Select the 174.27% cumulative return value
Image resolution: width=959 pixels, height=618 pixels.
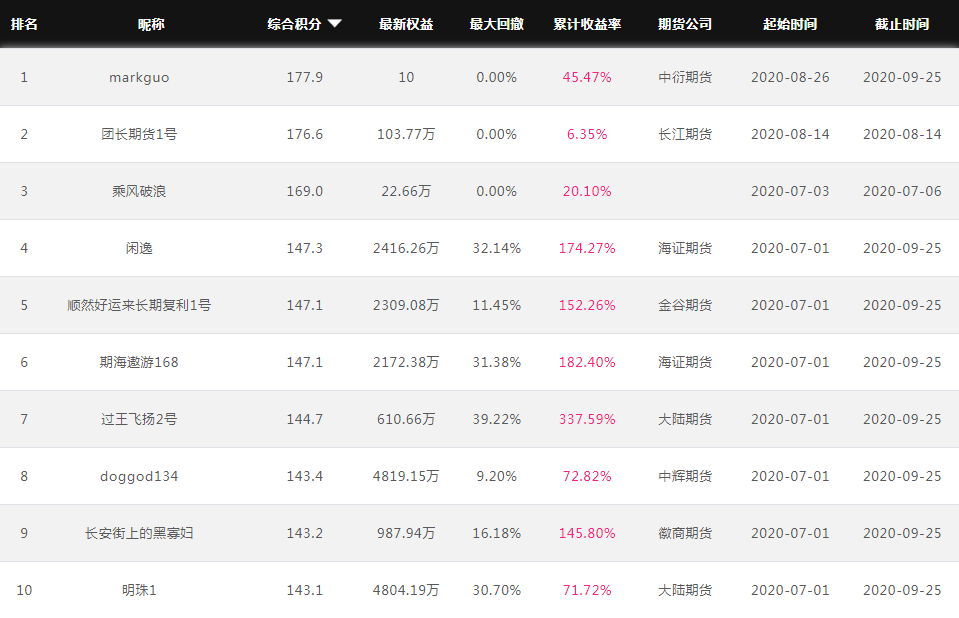pos(587,248)
